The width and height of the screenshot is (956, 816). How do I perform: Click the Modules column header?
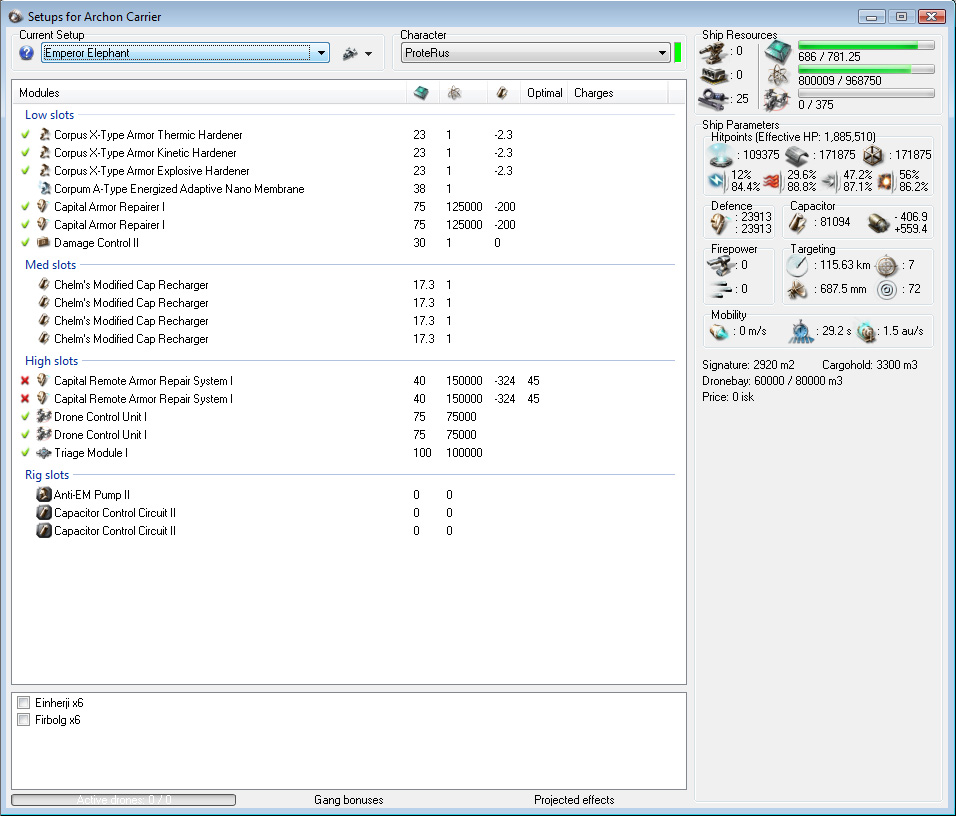coord(39,93)
